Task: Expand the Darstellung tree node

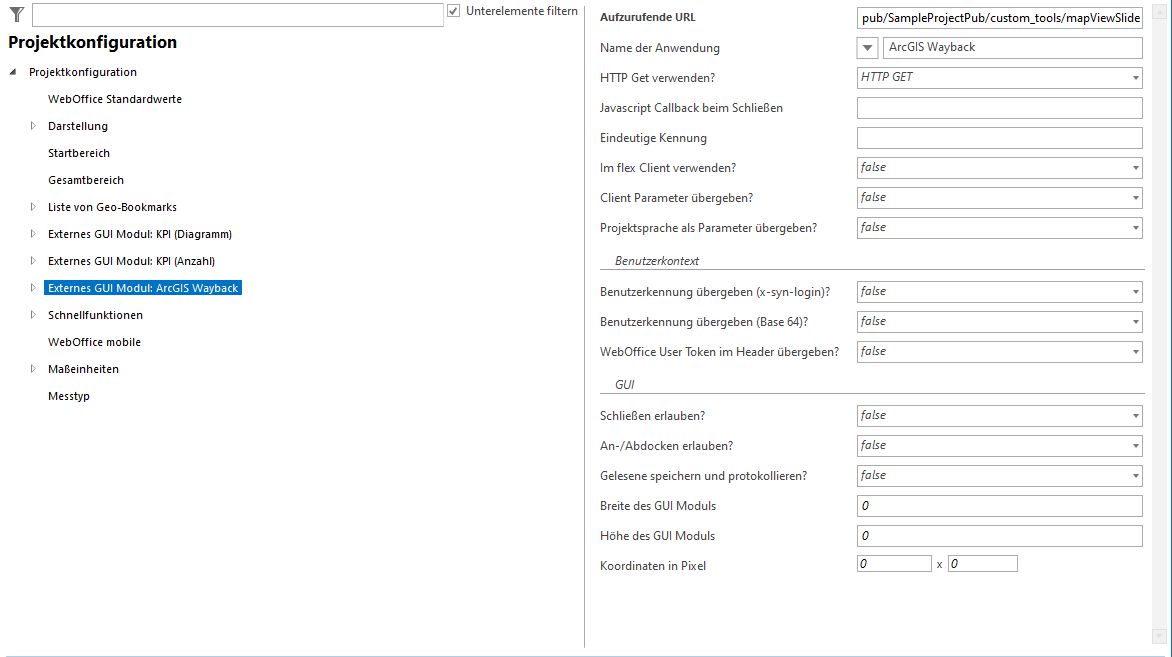Action: click(x=33, y=126)
